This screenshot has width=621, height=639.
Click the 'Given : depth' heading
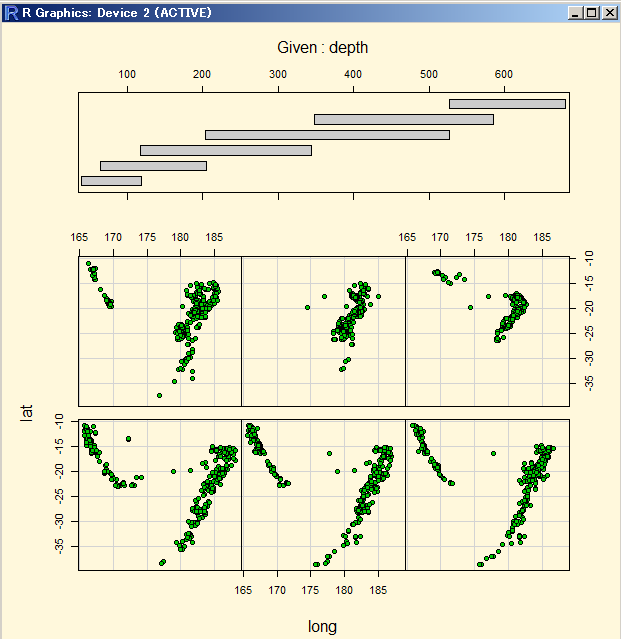click(x=324, y=47)
